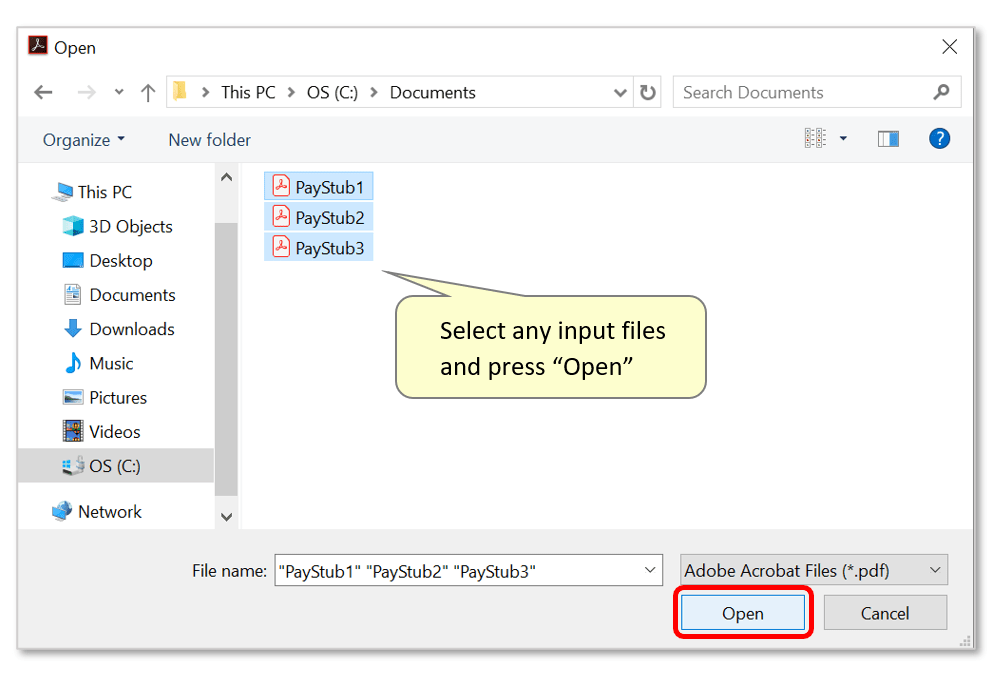This screenshot has width=999, height=676.
Task: Refresh the Documents folder view
Action: coord(647,93)
